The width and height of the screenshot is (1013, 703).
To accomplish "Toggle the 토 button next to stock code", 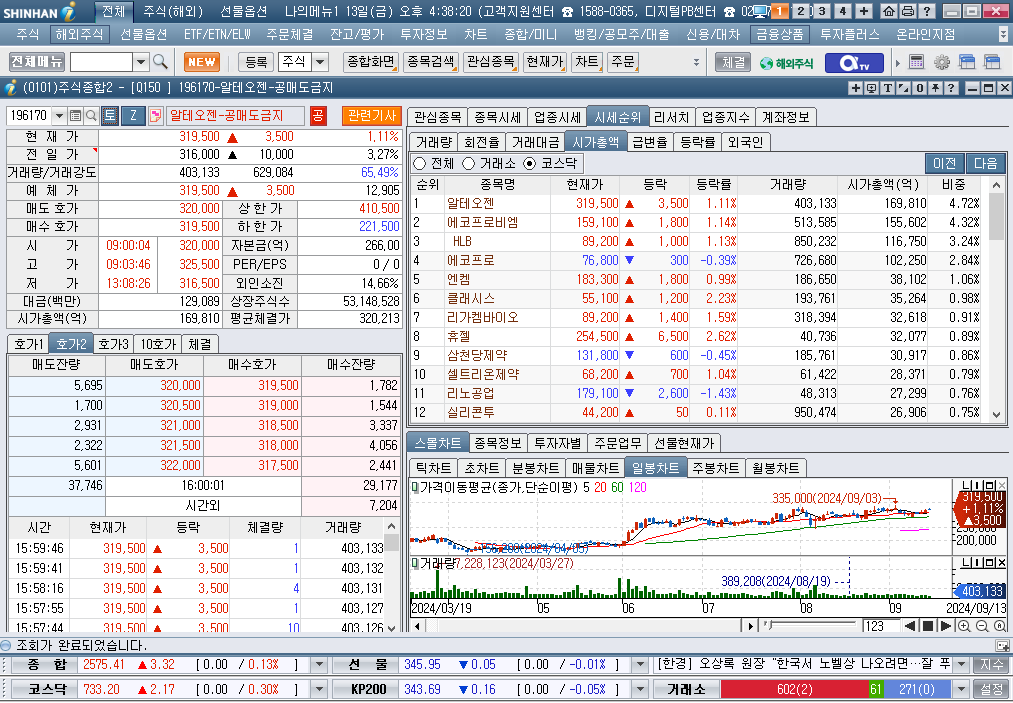I will coord(109,116).
